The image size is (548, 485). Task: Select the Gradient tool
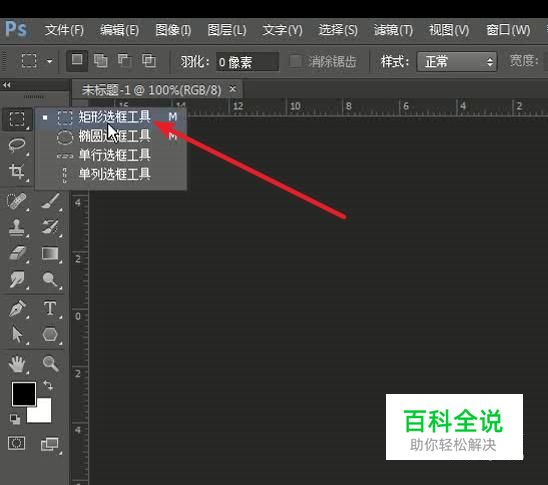(x=50, y=254)
